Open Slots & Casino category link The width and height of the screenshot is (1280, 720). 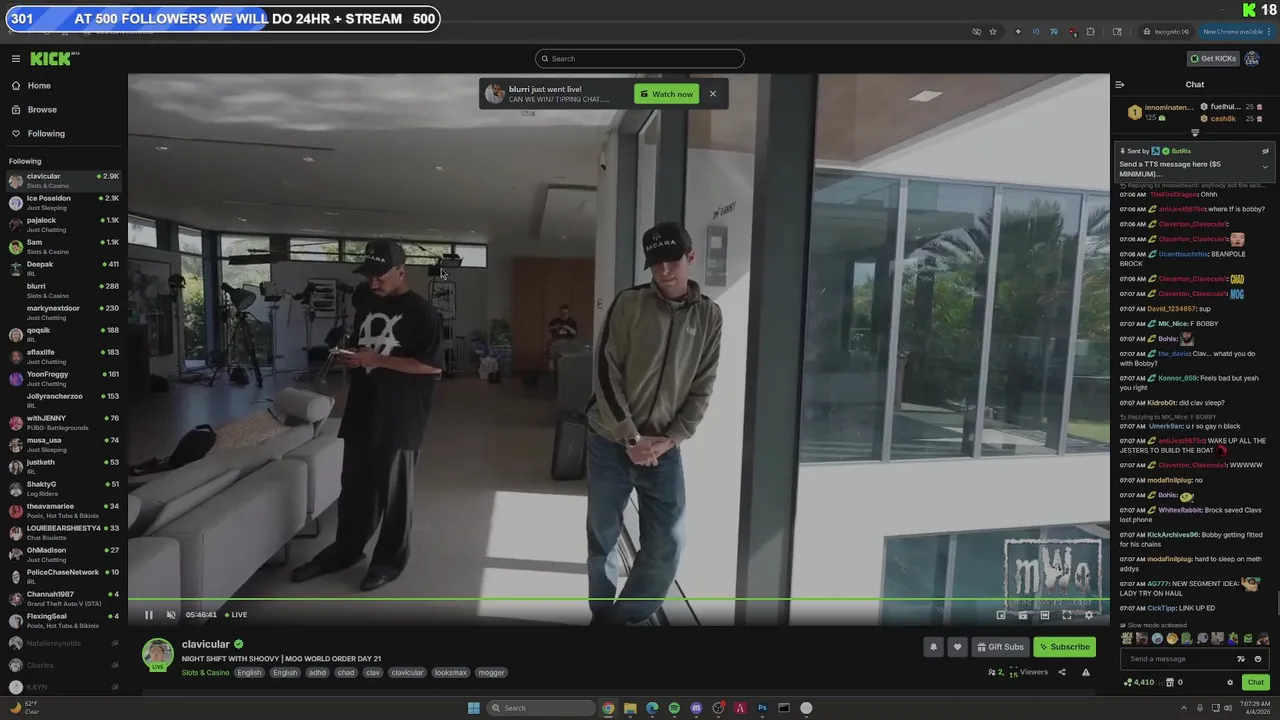point(205,673)
